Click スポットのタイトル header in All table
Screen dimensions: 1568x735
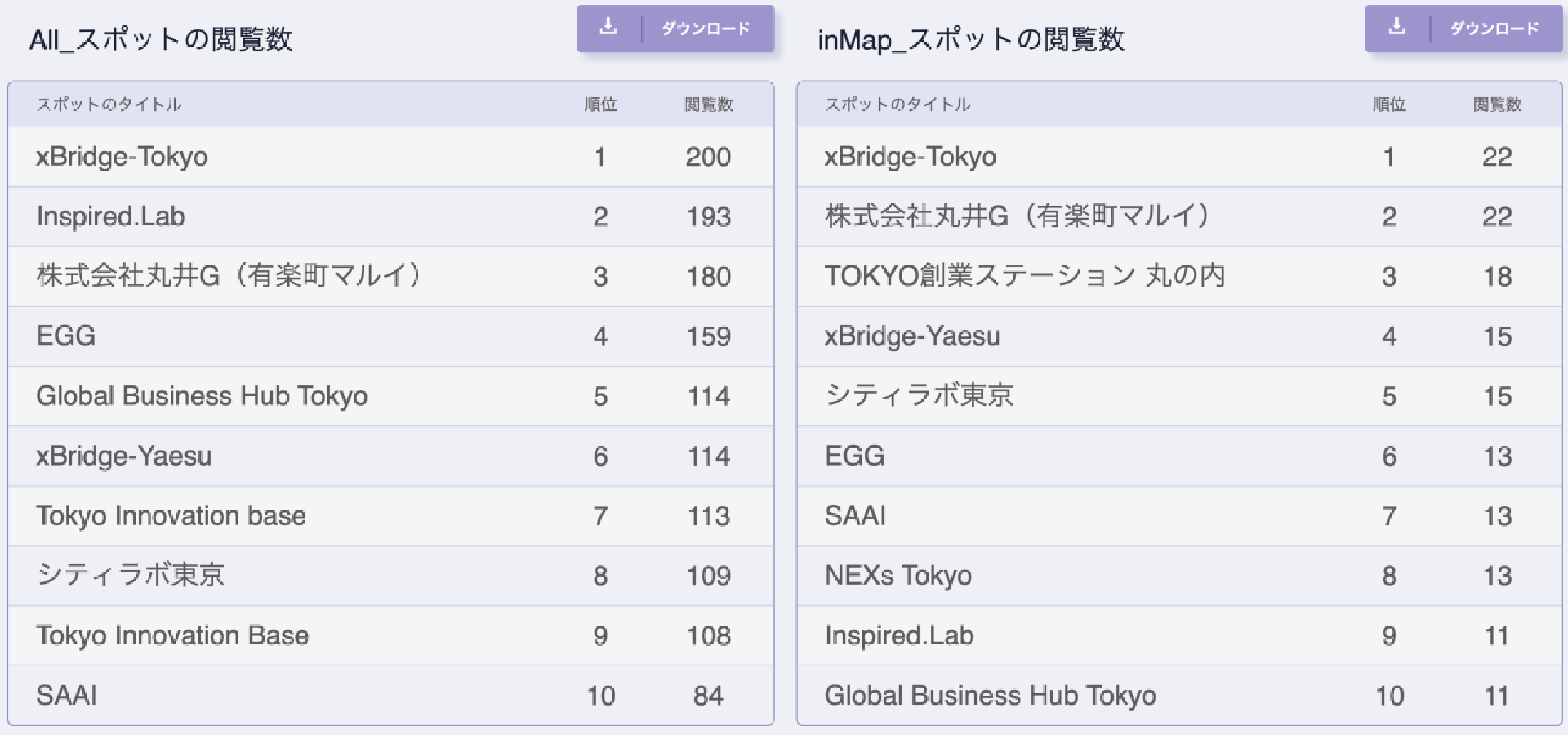coord(109,105)
